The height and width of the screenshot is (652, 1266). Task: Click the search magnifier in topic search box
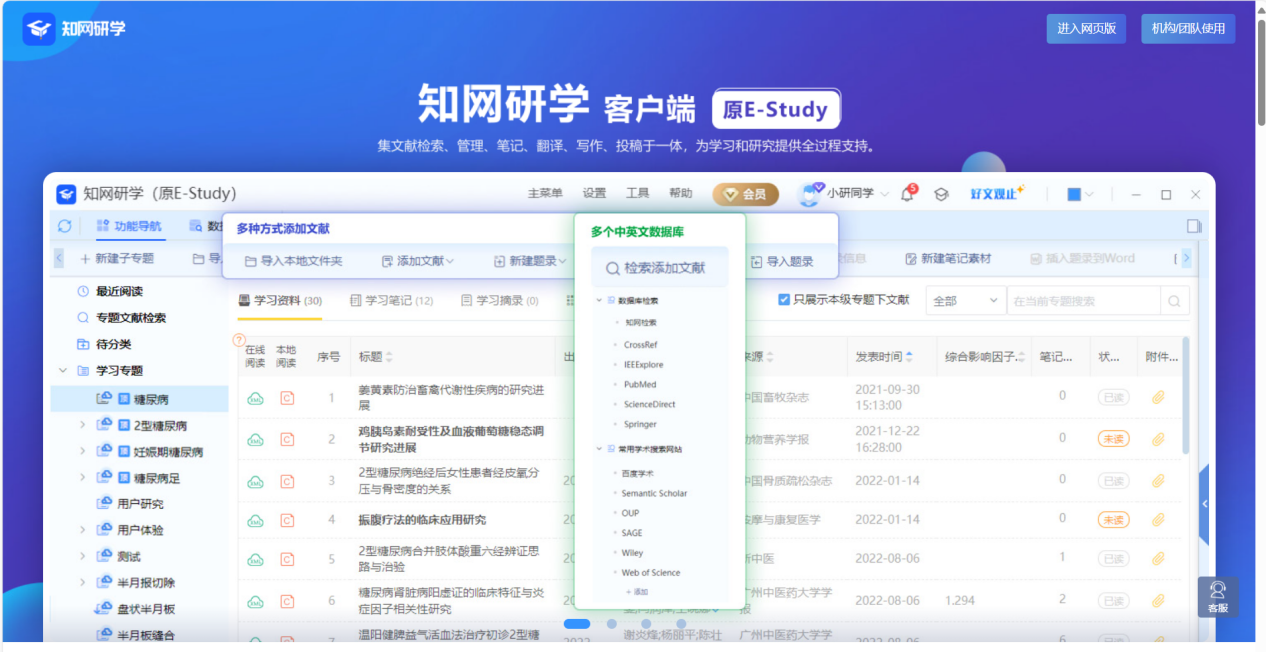tap(1175, 300)
